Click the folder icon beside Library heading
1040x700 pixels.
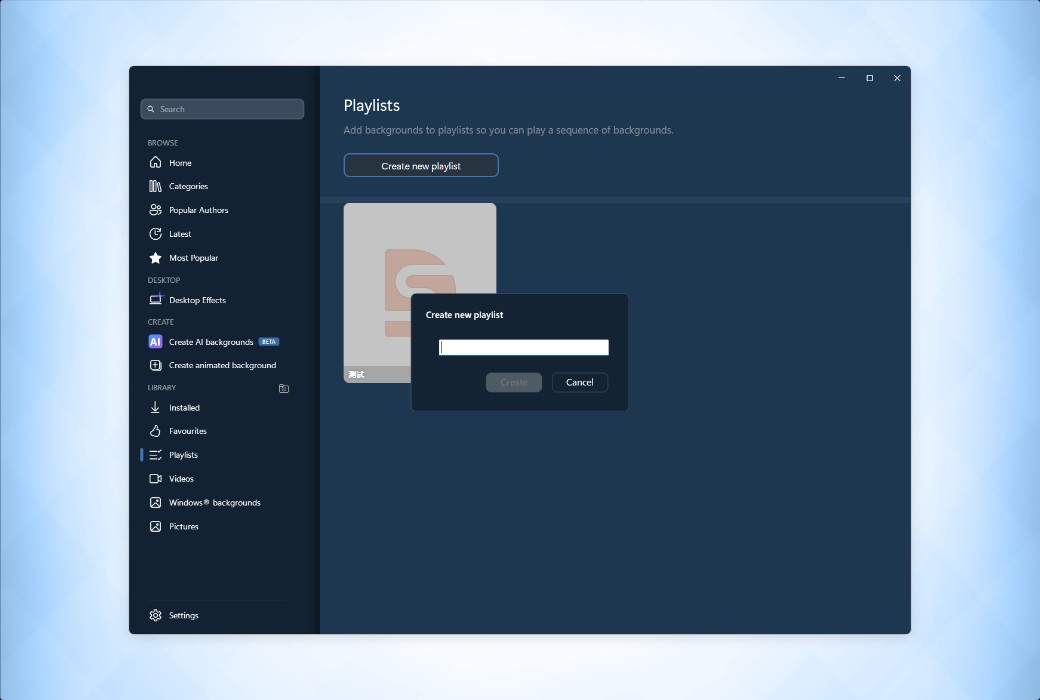[x=284, y=388]
